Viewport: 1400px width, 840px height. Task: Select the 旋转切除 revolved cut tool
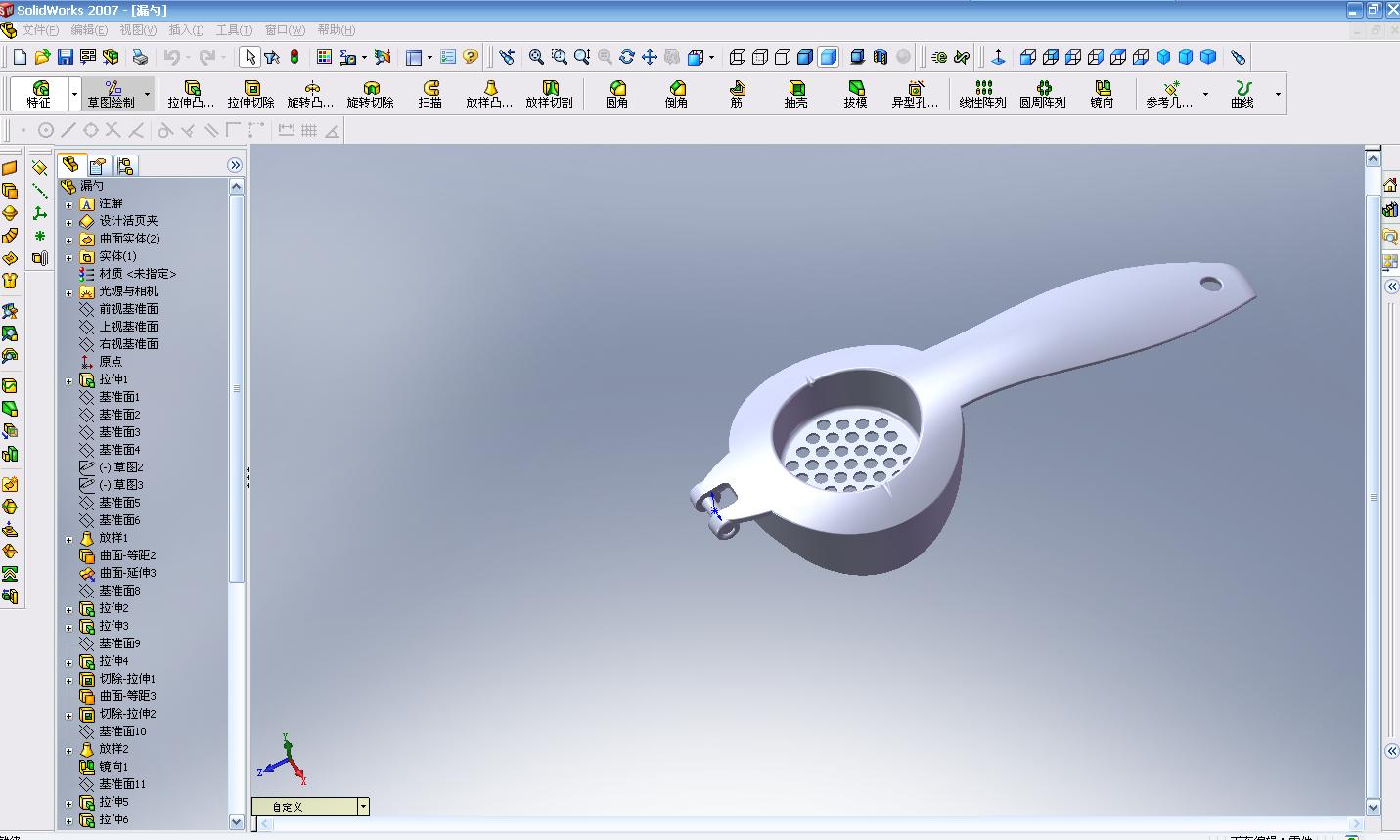(371, 94)
